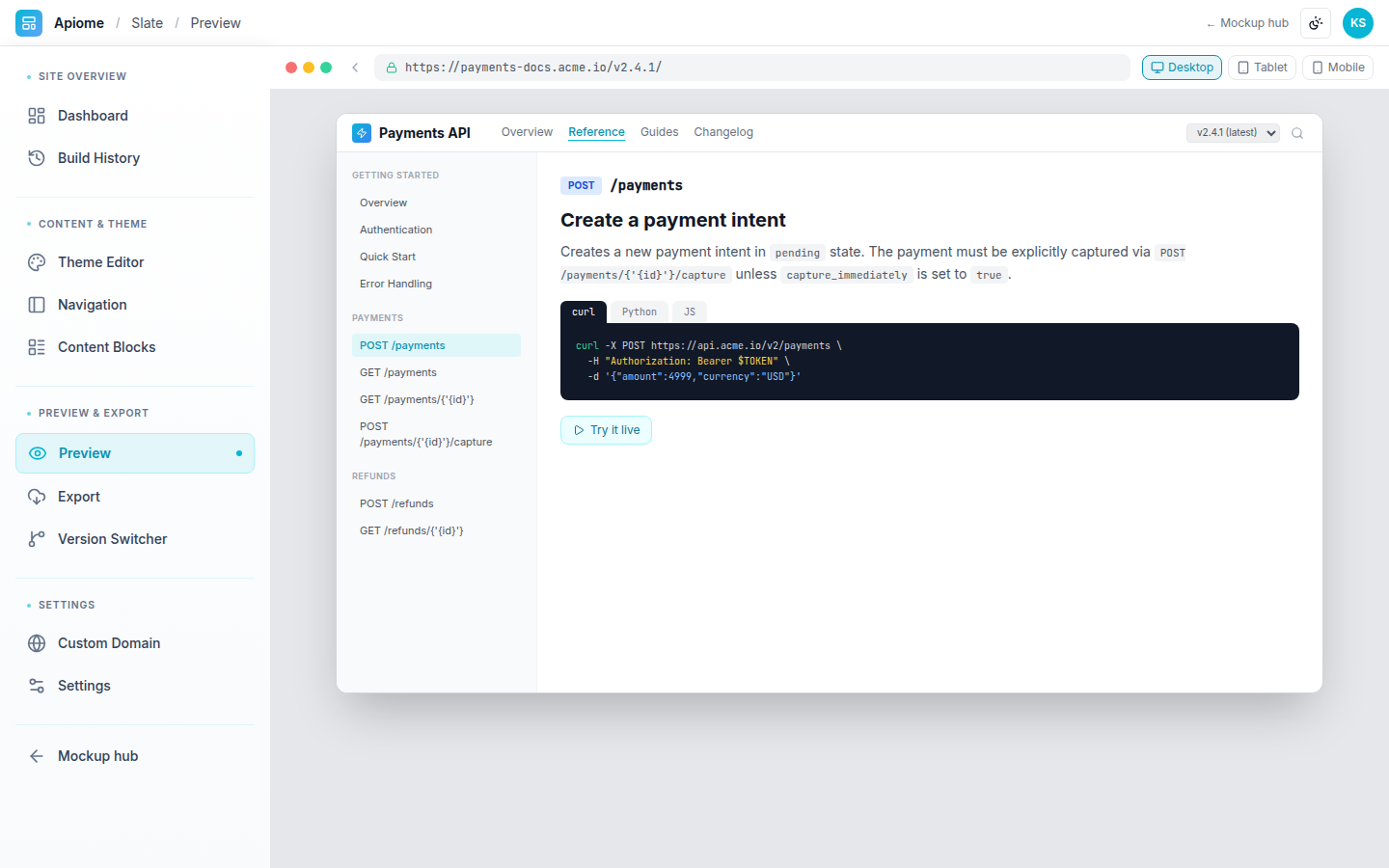Click the Content Blocks icon
1389x868 pixels.
point(37,347)
